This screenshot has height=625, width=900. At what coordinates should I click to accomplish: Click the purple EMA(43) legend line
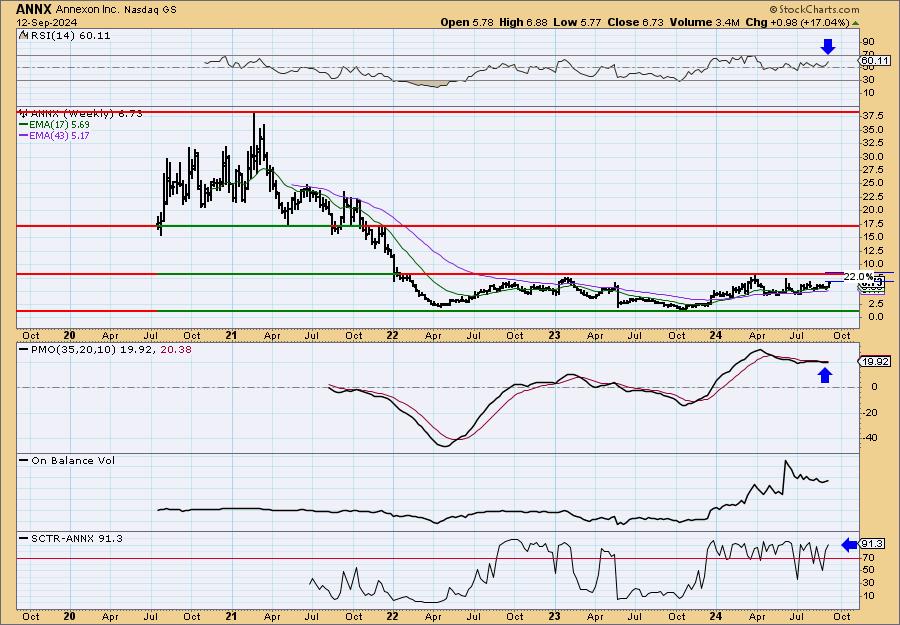24,136
